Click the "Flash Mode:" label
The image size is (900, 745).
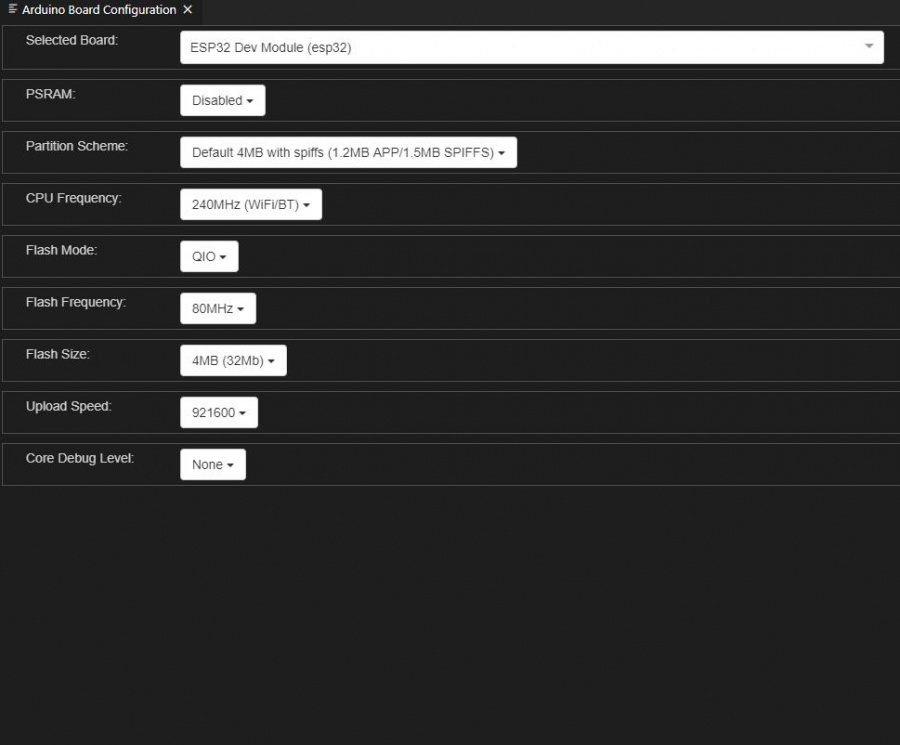click(x=61, y=250)
